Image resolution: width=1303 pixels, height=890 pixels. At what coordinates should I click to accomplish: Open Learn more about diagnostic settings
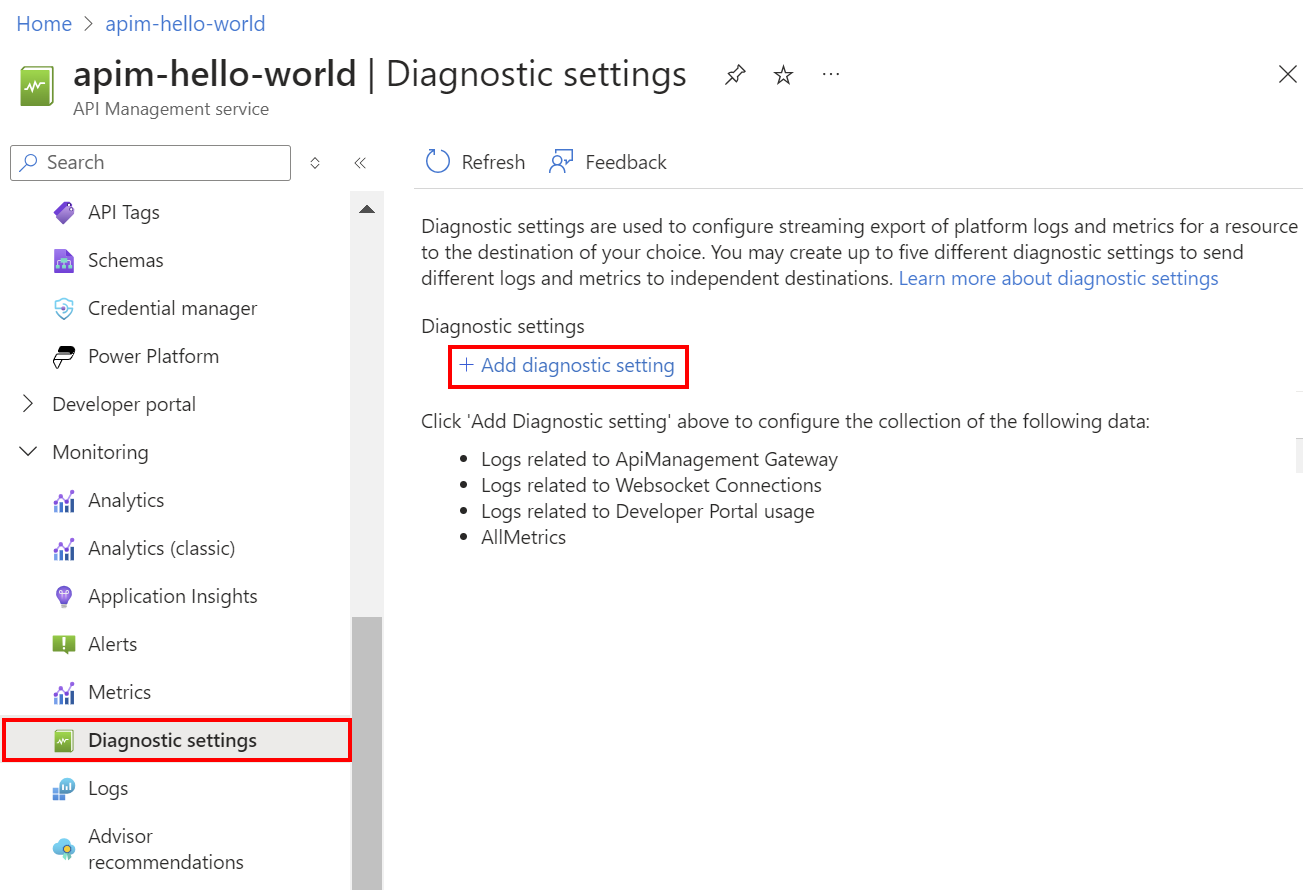tap(1058, 278)
